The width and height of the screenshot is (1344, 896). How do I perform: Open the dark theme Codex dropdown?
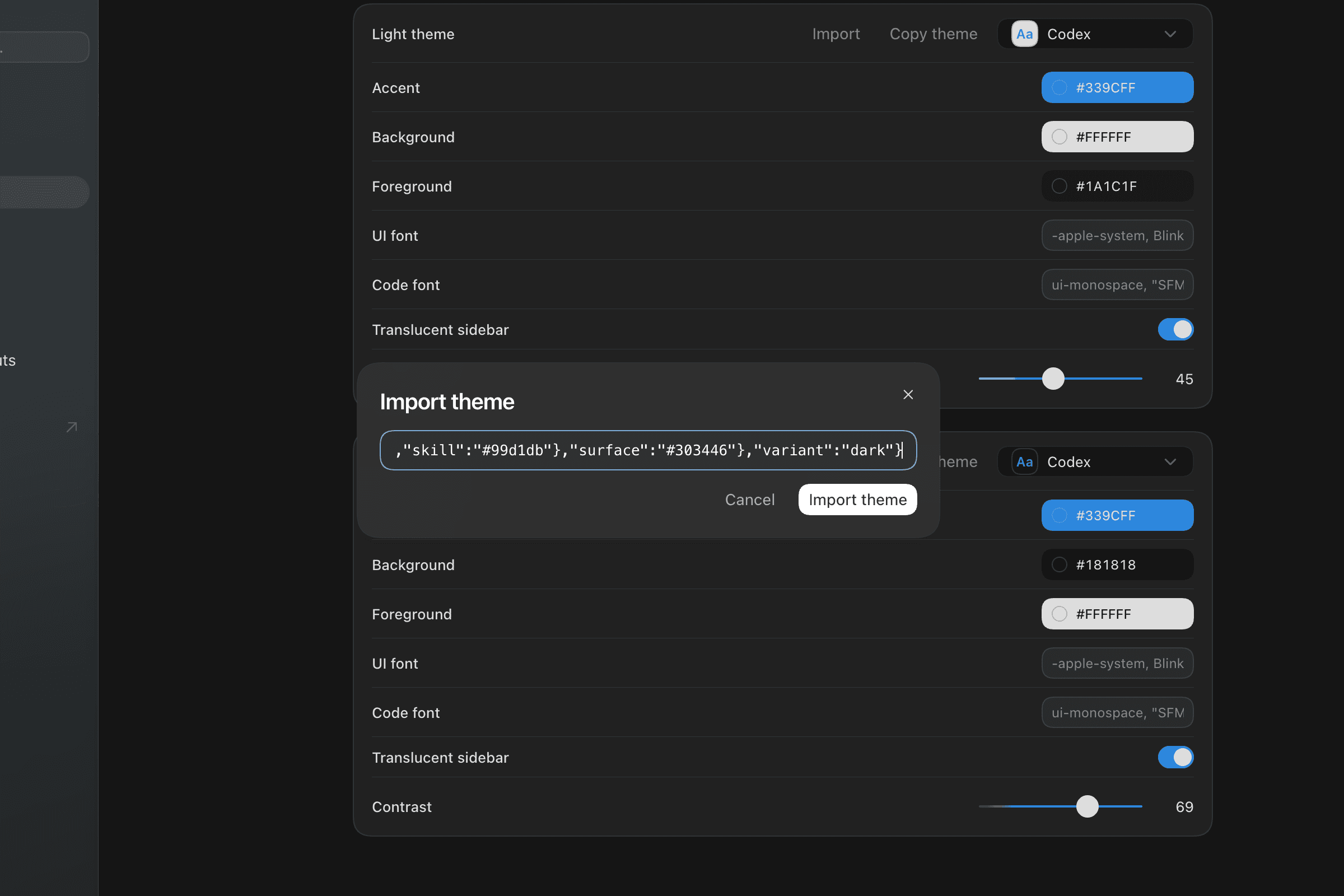[x=1095, y=461]
